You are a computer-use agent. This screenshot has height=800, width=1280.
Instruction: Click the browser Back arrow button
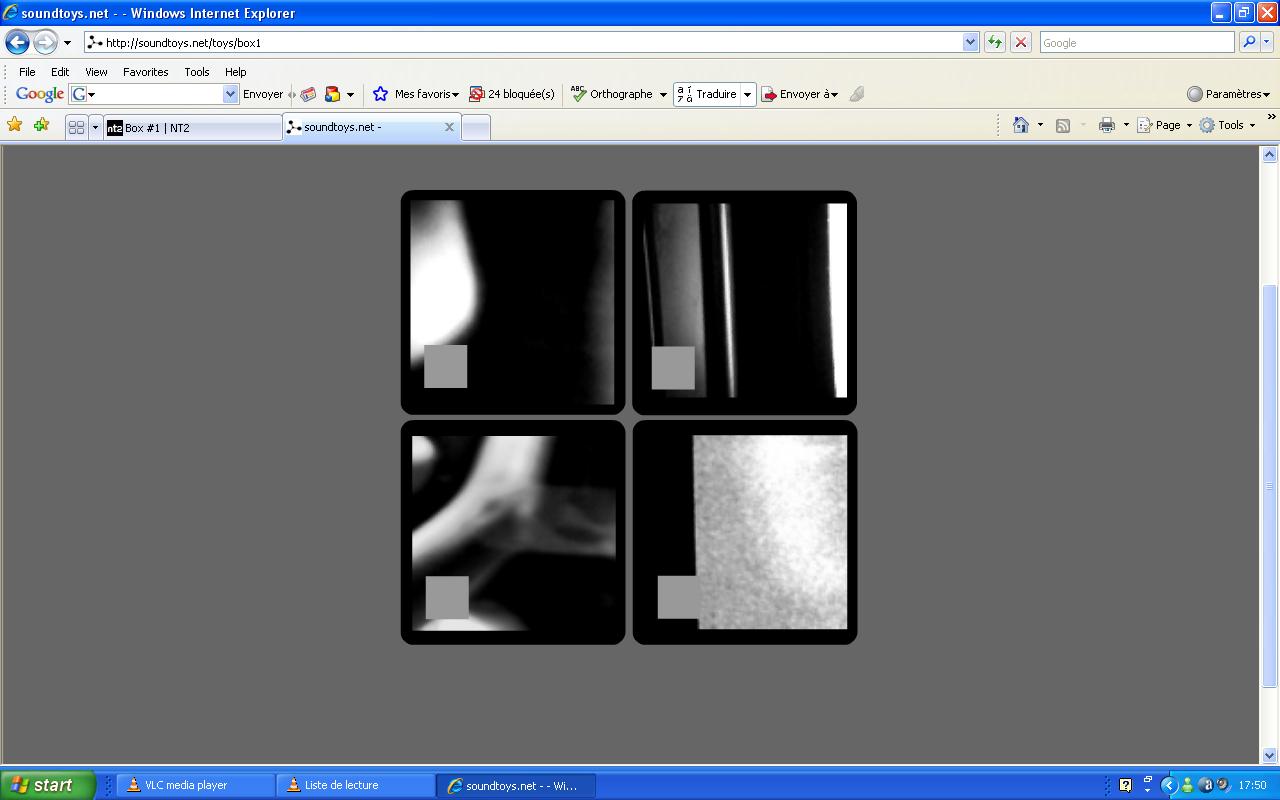tap(17, 42)
